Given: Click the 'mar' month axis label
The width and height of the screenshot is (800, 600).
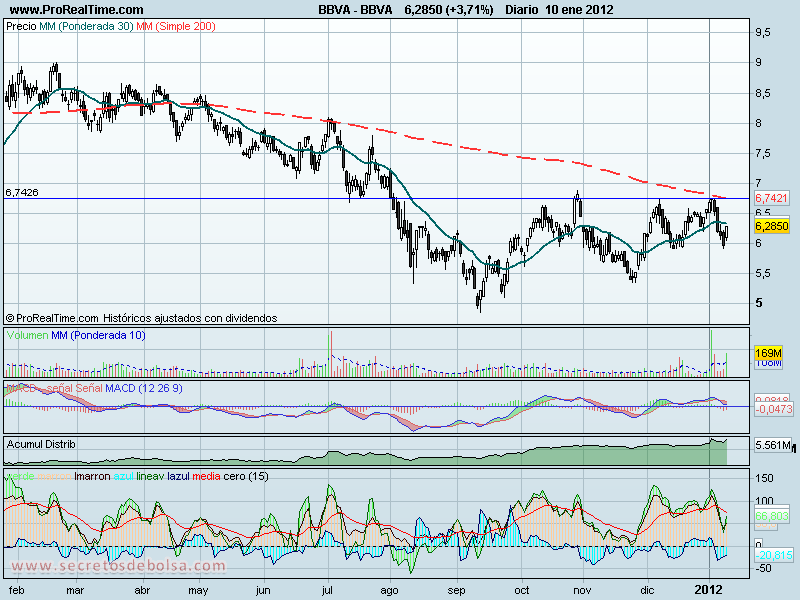Looking at the screenshot, I should [x=75, y=590].
